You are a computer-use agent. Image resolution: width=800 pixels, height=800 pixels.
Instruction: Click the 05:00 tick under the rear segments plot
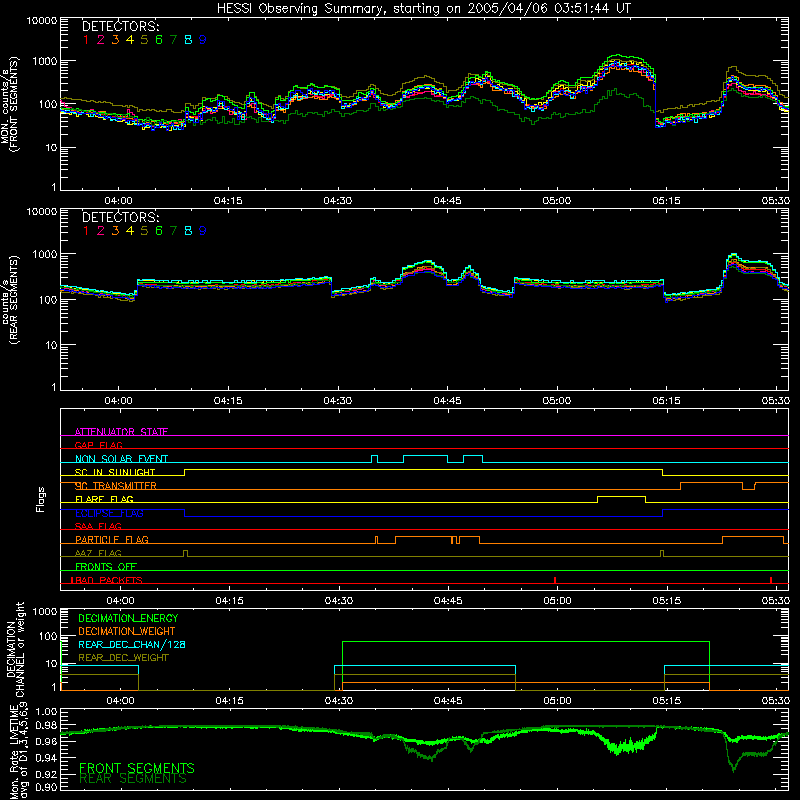click(x=557, y=401)
